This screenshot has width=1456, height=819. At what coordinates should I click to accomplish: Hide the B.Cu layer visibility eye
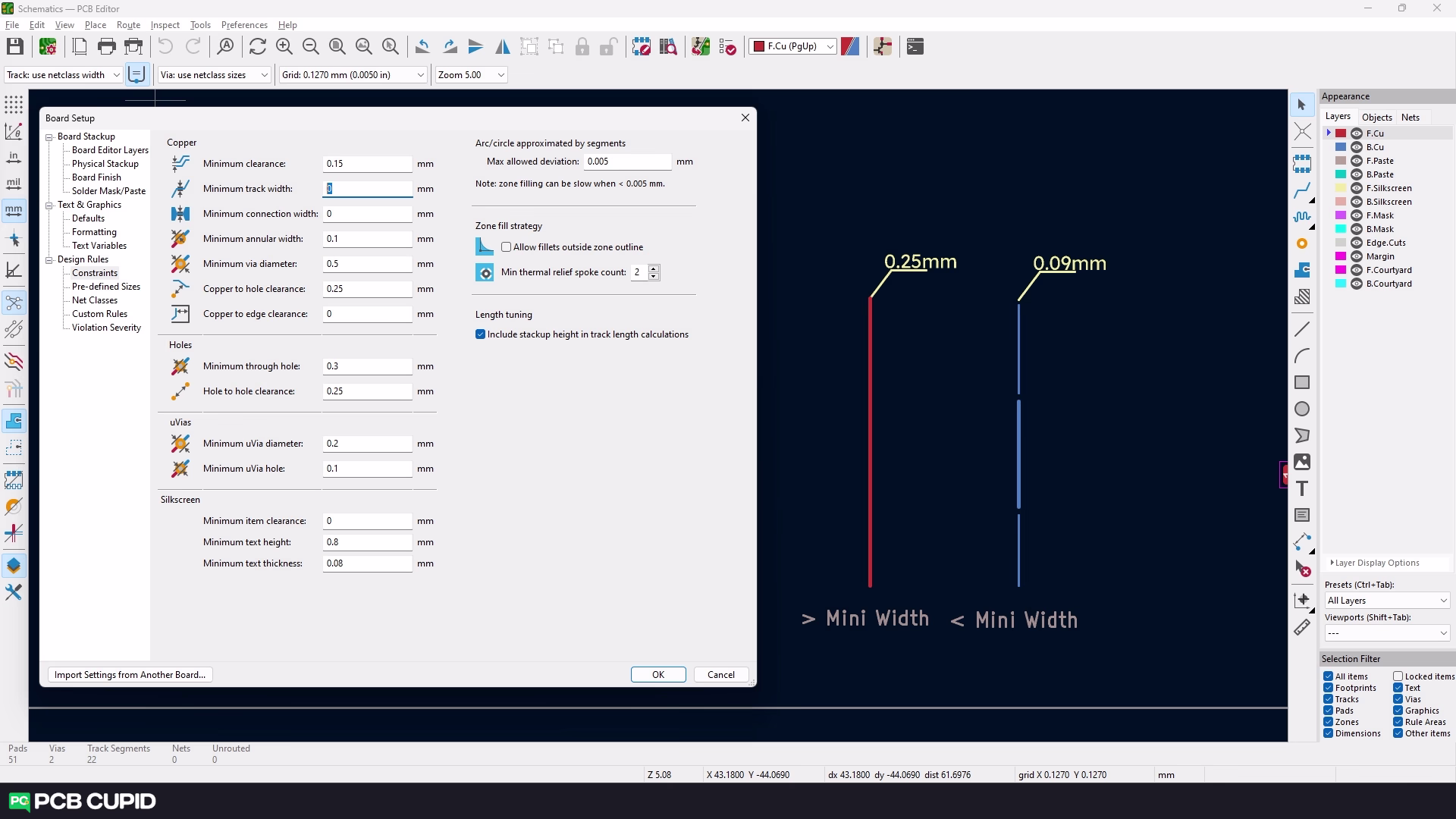pos(1357,147)
